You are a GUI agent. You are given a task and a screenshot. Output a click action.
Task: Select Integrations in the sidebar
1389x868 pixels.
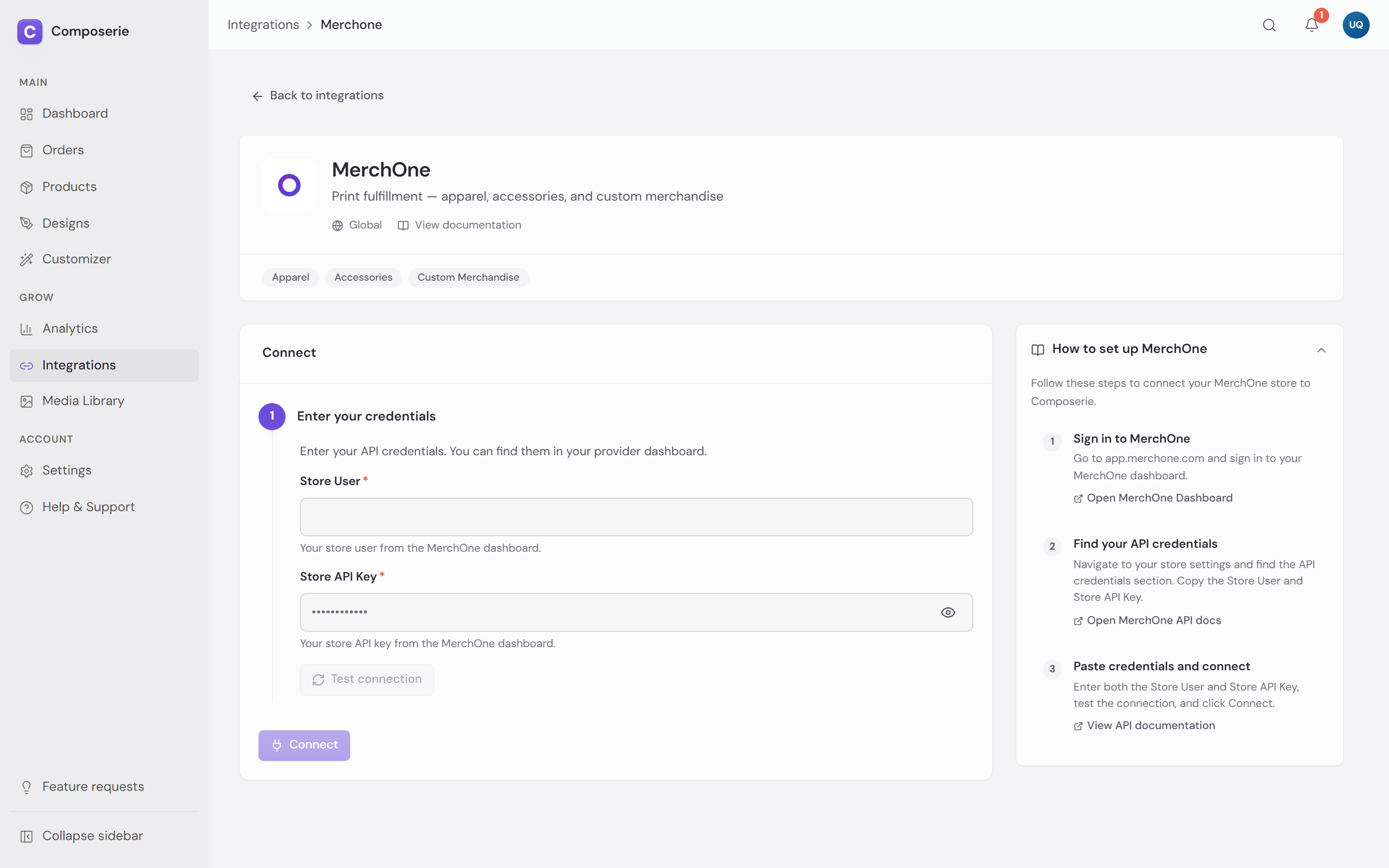[x=104, y=365]
